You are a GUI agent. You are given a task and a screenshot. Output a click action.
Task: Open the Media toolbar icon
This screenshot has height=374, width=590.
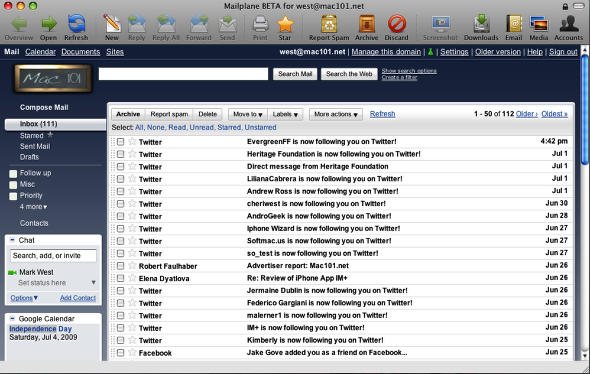tap(539, 24)
